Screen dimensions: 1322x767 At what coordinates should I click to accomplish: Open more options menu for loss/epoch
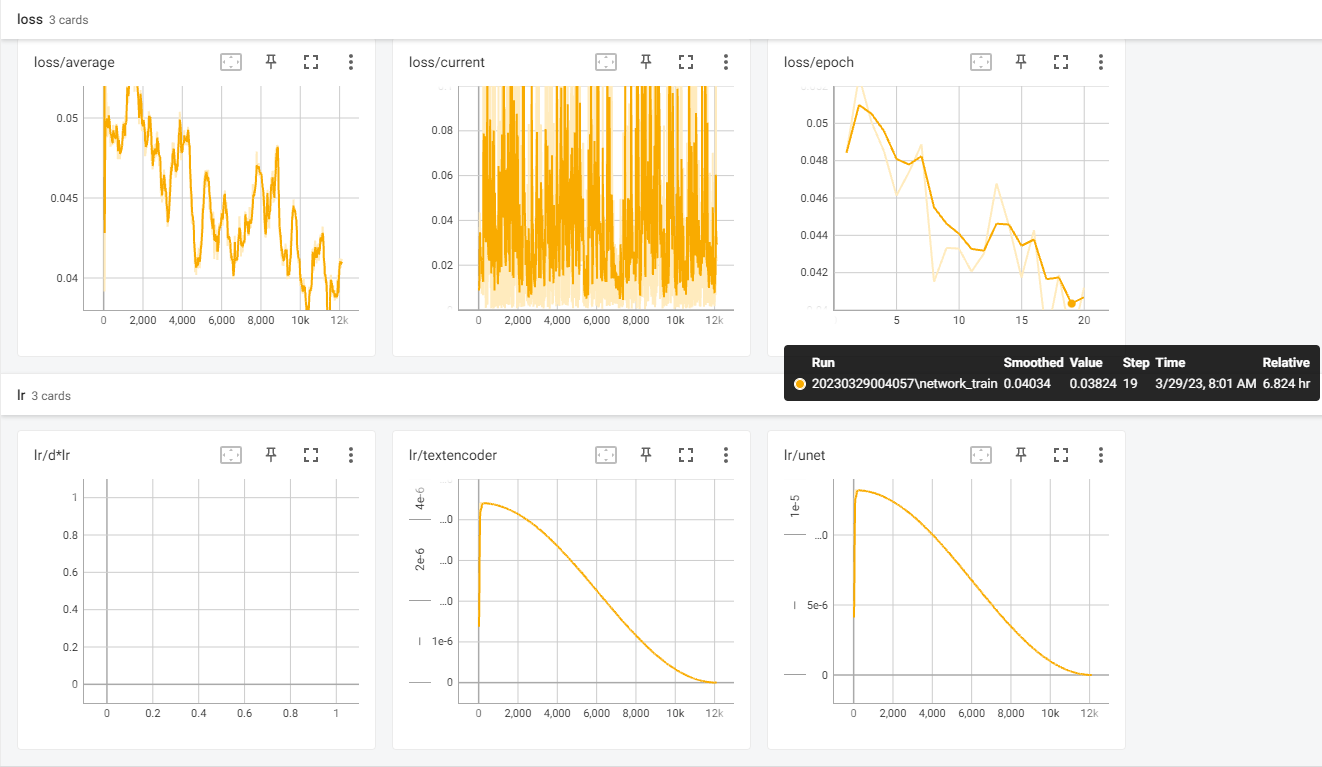click(1101, 62)
